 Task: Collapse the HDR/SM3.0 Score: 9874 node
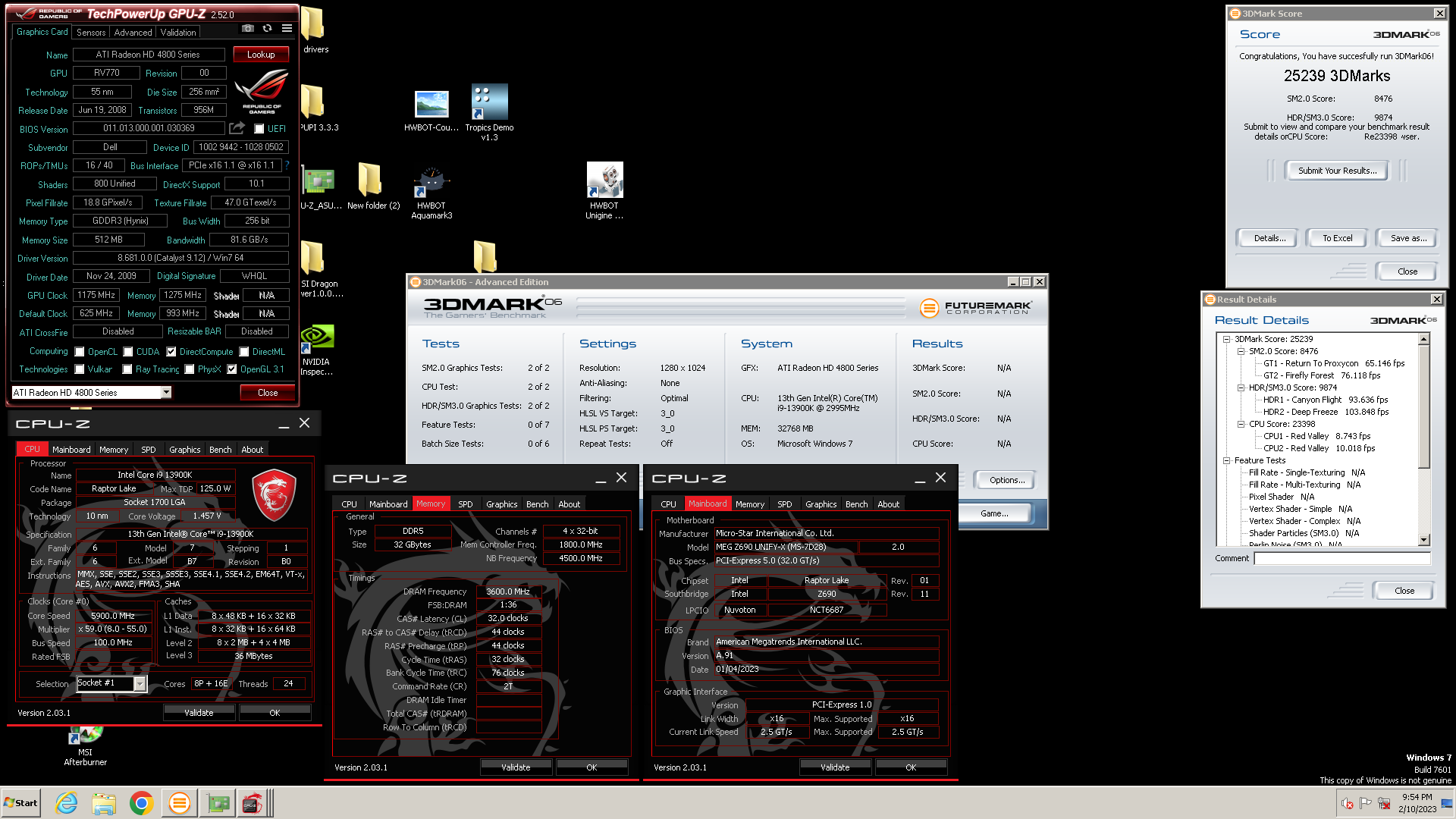(1241, 388)
